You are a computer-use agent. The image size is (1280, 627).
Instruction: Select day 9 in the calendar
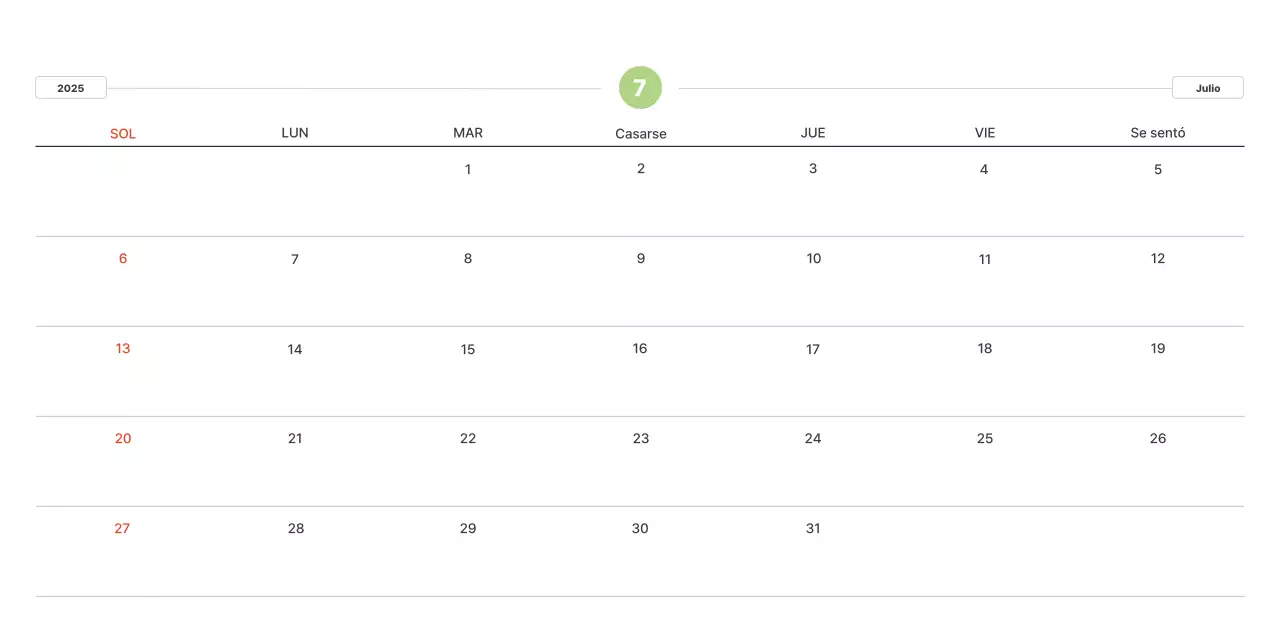(641, 258)
